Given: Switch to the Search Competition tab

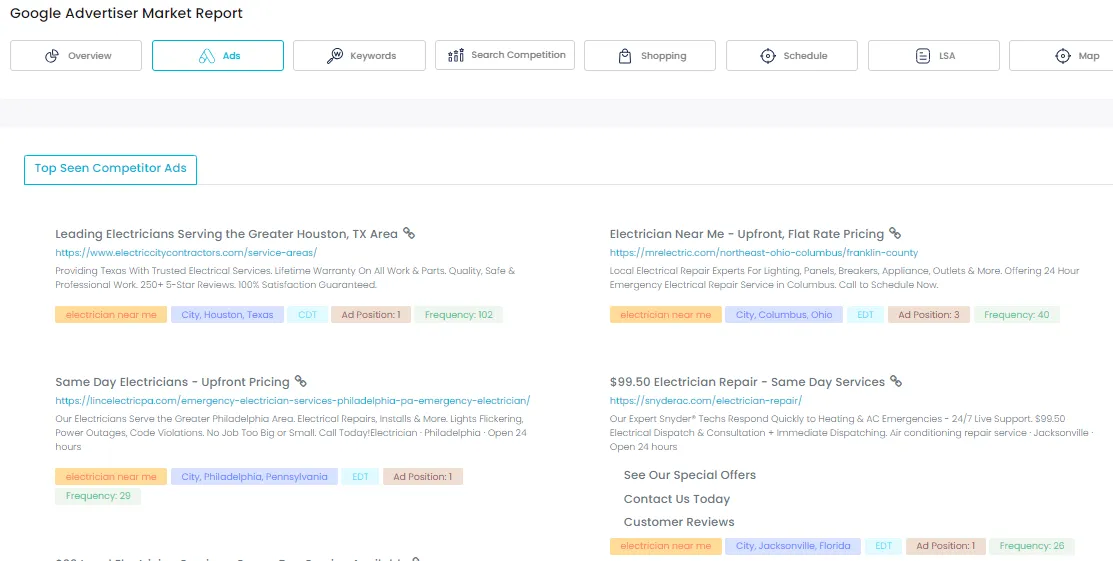Looking at the screenshot, I should (506, 55).
